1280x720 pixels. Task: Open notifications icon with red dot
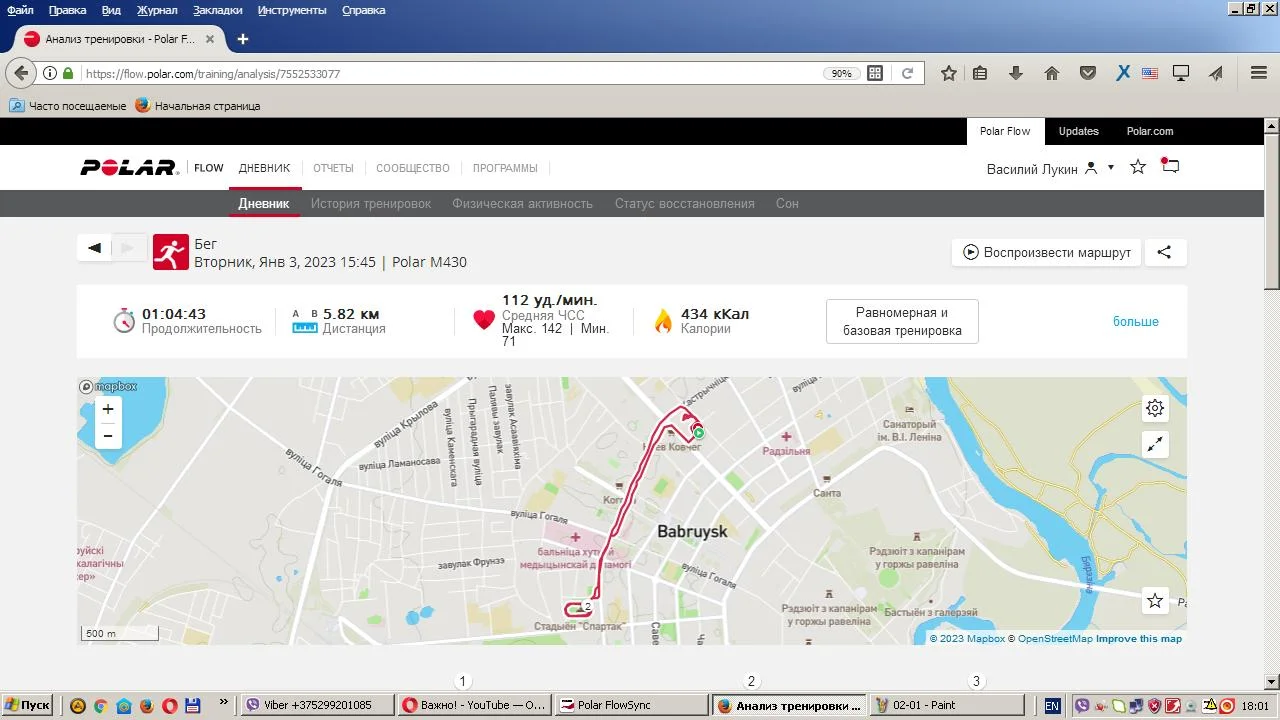click(1170, 166)
